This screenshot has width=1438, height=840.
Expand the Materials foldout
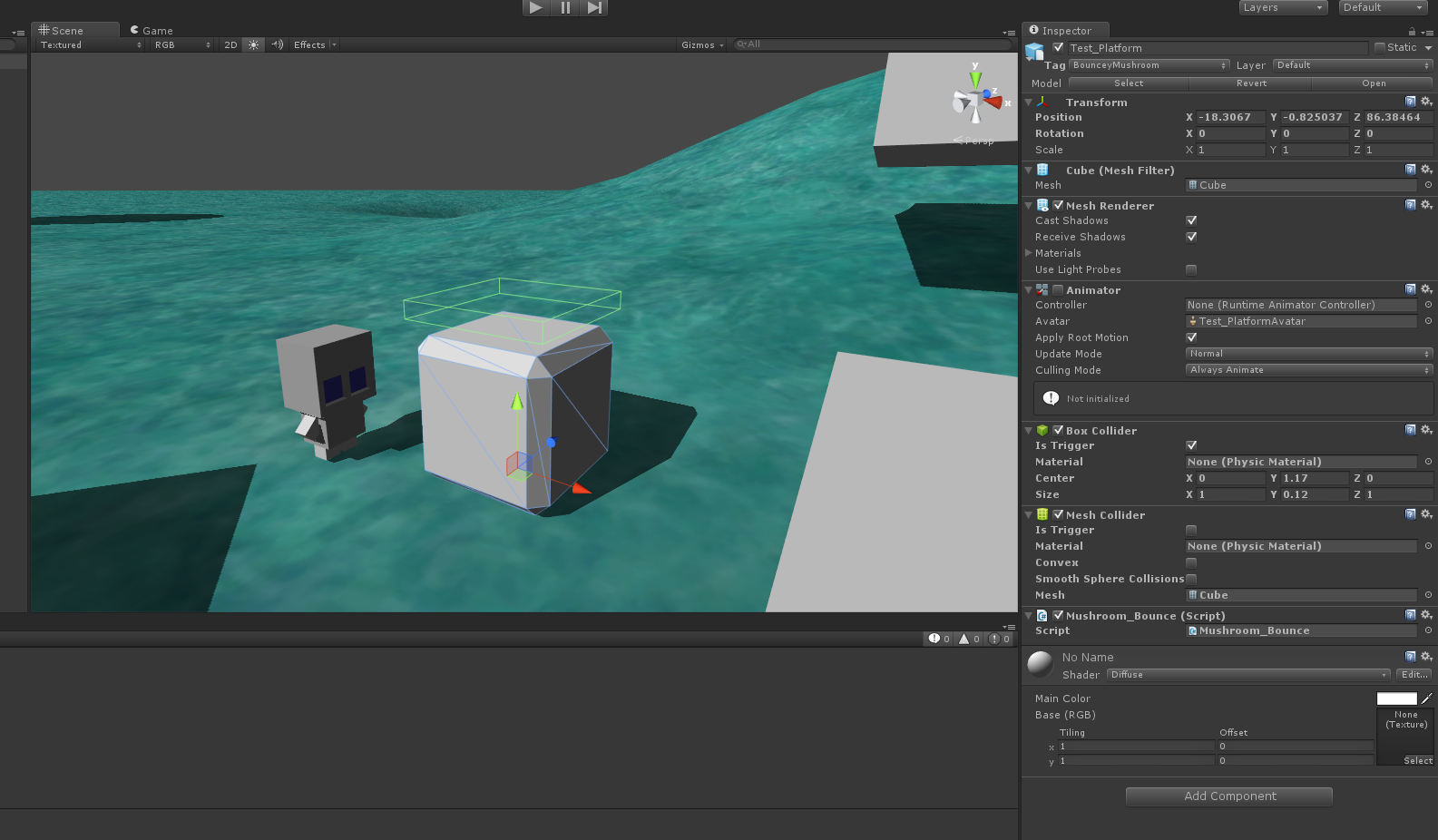pos(1029,253)
